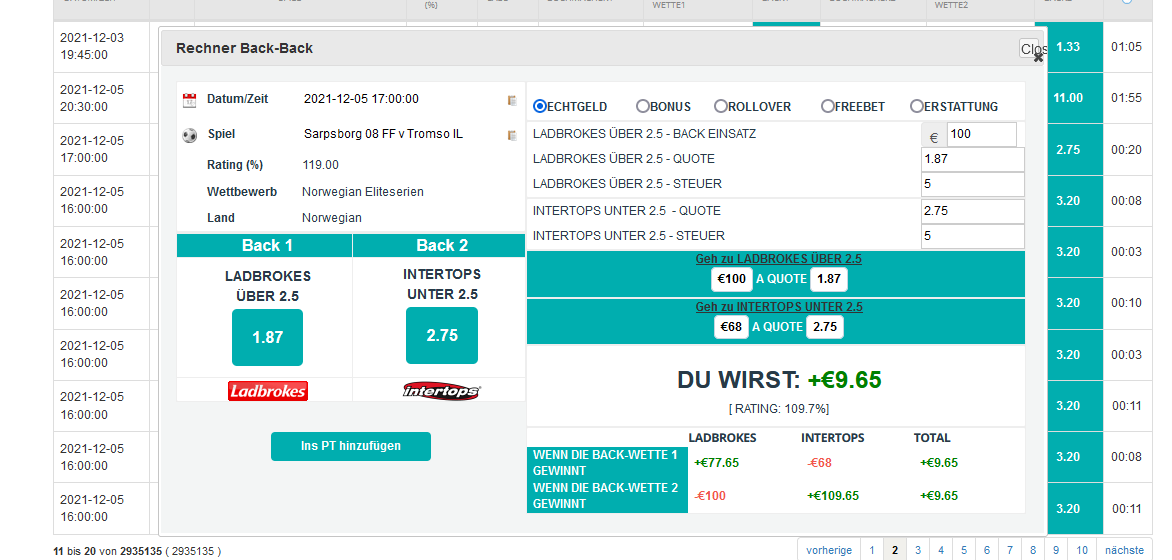Click the +€77.65 Ladbrokes result value
This screenshot has height=560, width=1172.
click(716, 463)
